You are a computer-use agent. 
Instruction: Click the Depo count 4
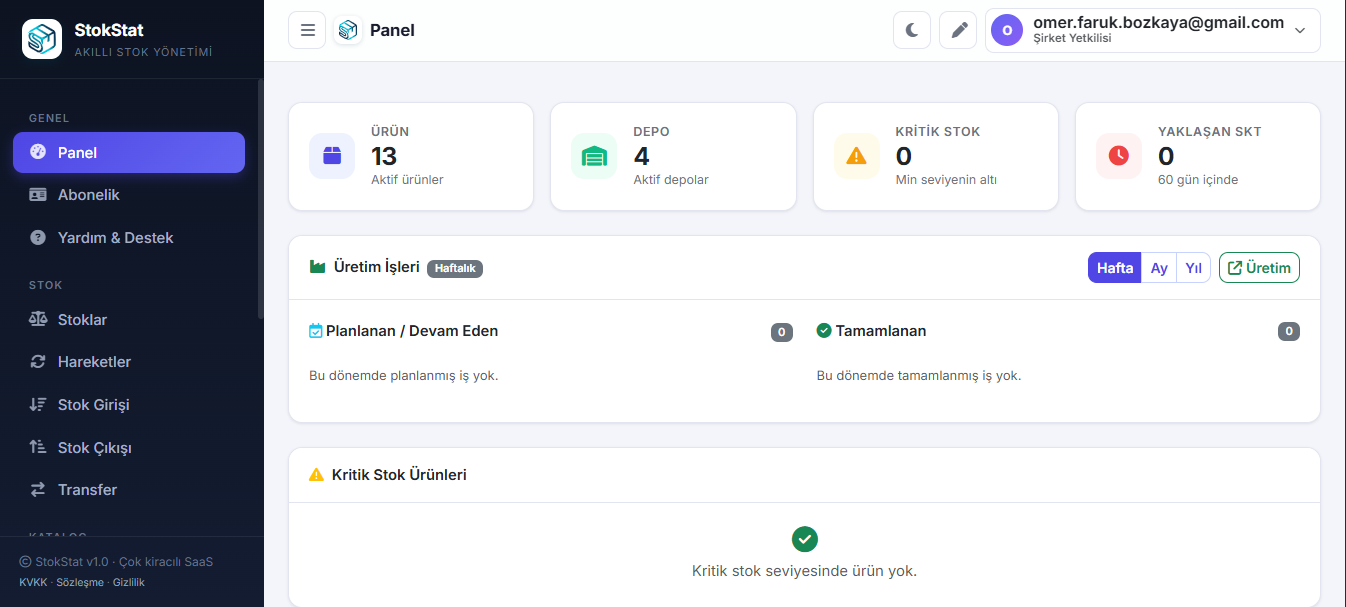(x=641, y=156)
